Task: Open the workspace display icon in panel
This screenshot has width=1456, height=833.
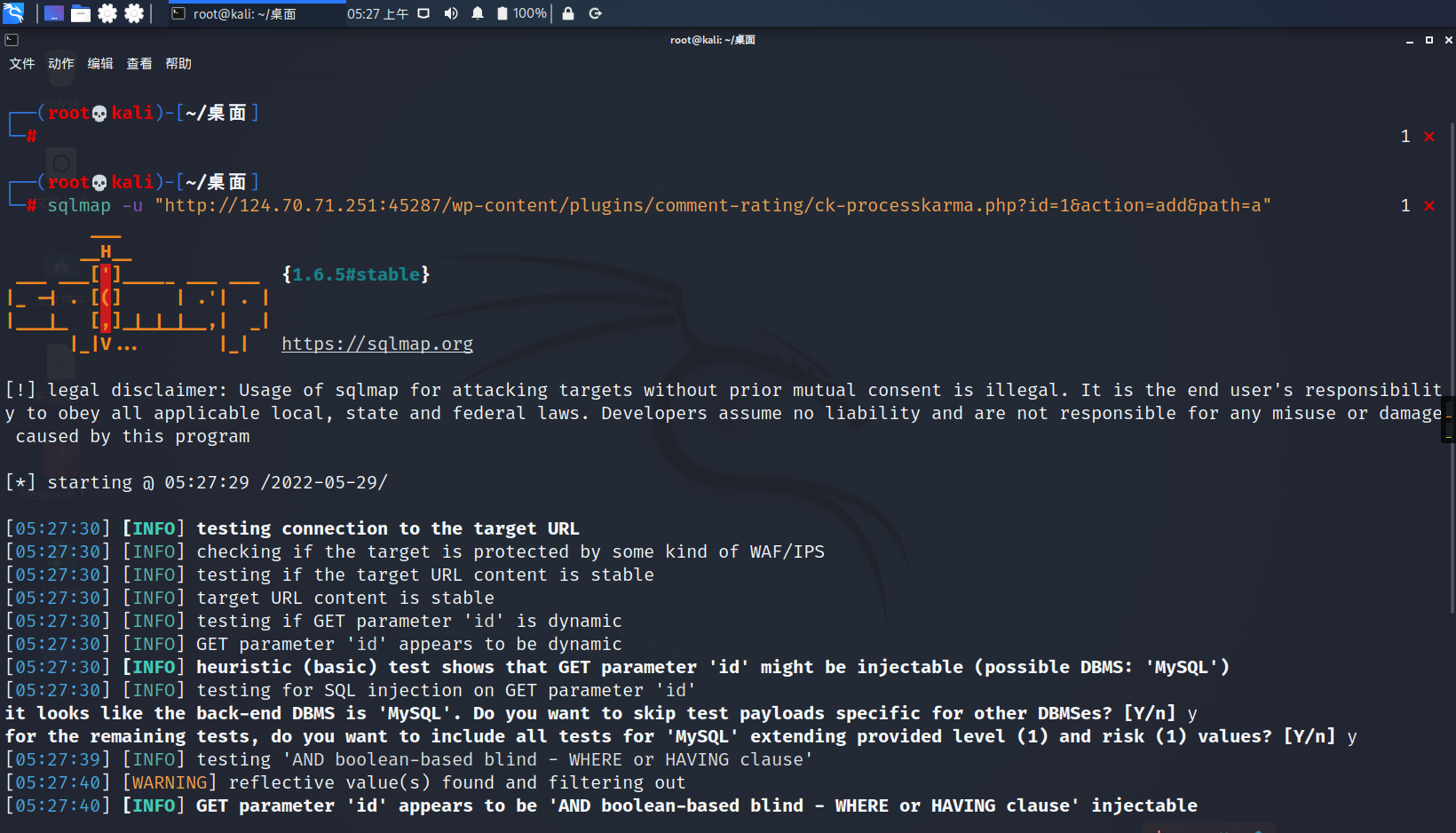Action: [x=423, y=13]
